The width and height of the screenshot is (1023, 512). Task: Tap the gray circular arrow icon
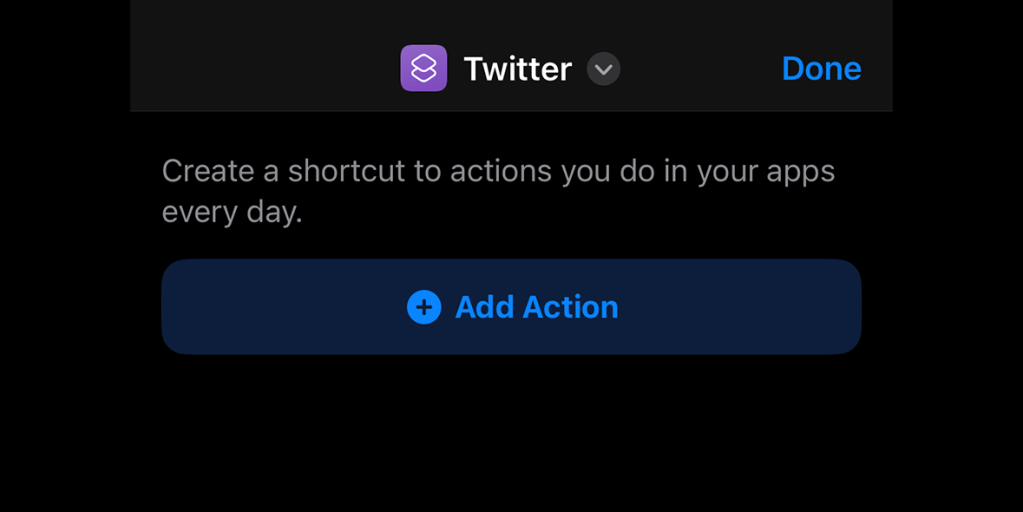tap(603, 69)
